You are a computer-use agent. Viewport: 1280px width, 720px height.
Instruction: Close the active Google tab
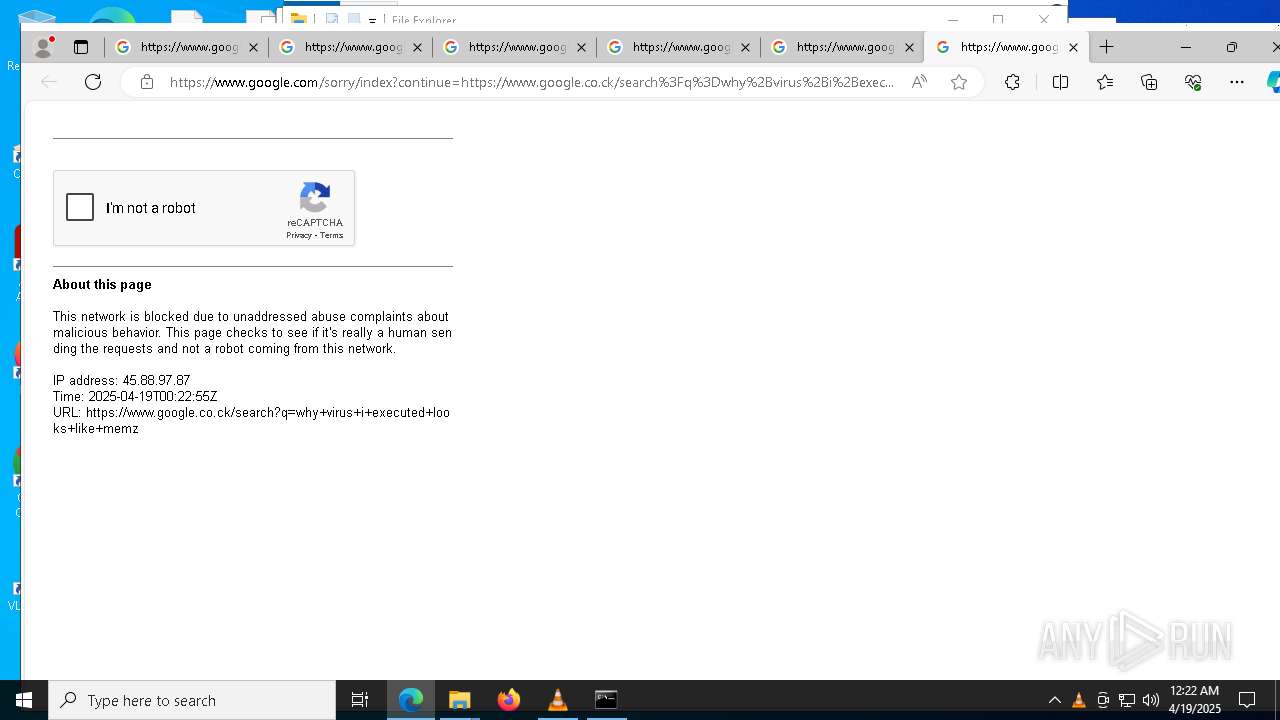(1073, 47)
